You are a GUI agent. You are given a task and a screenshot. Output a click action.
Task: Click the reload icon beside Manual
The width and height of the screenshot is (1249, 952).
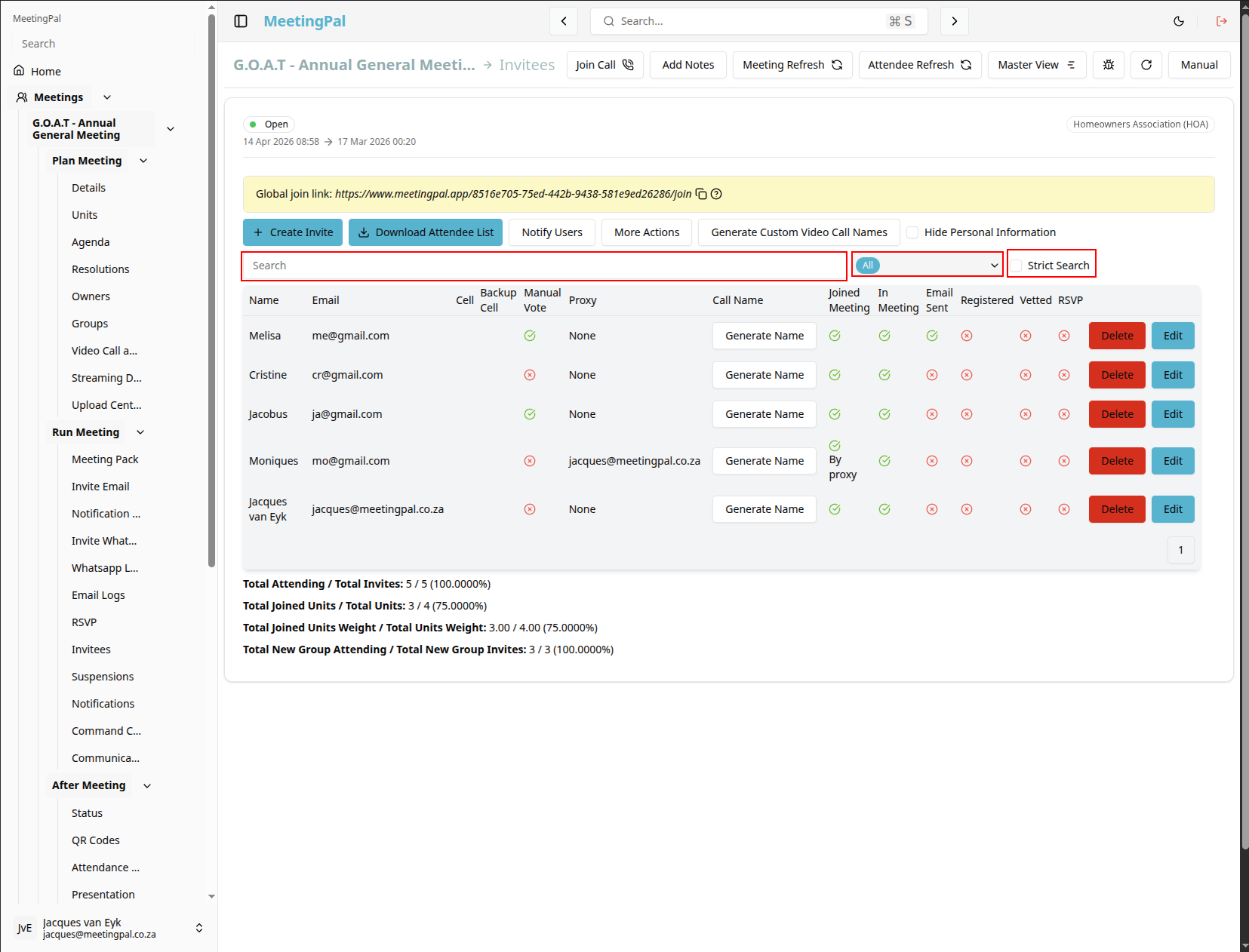coord(1146,65)
